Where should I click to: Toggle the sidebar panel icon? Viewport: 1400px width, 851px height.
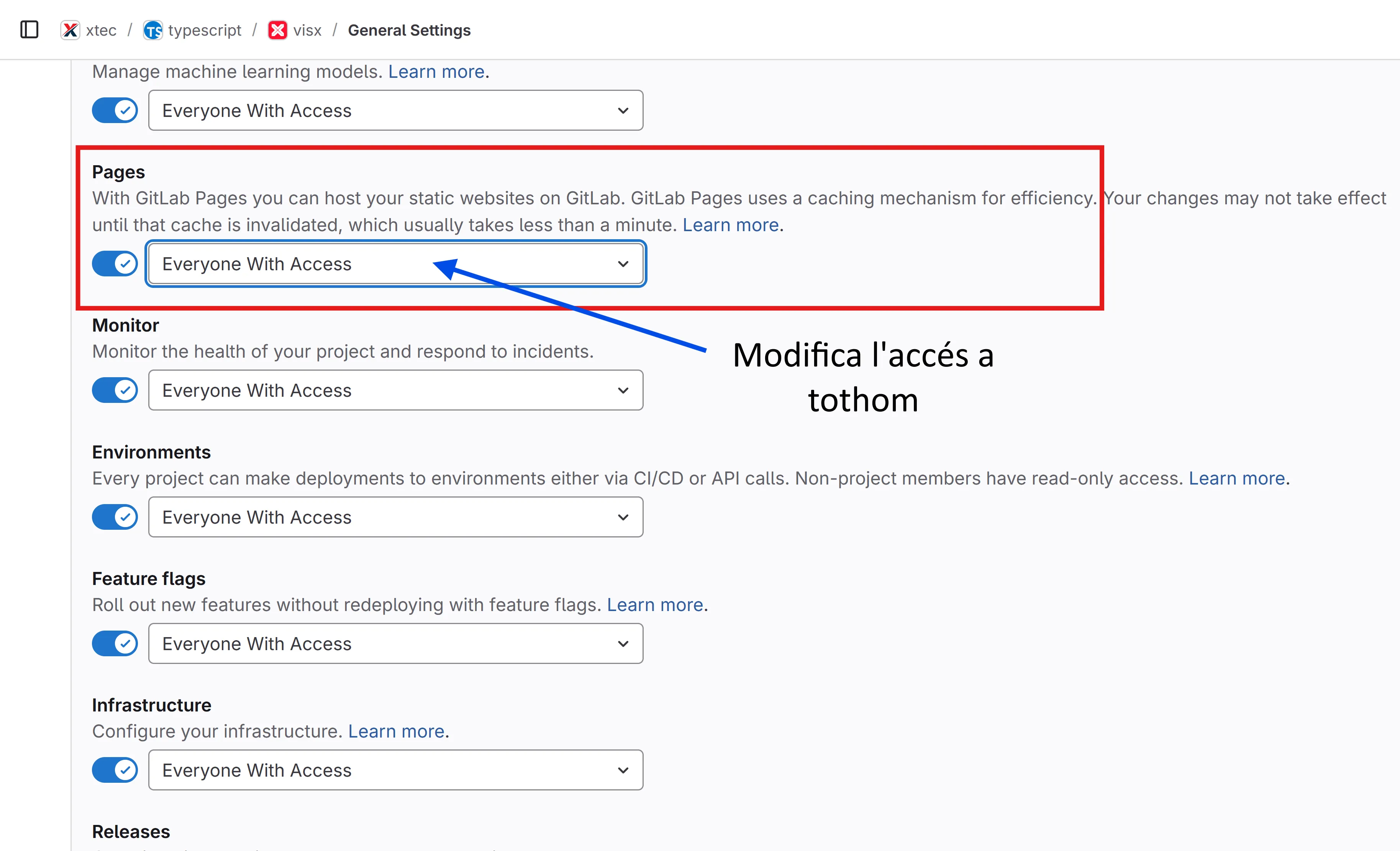tap(29, 30)
